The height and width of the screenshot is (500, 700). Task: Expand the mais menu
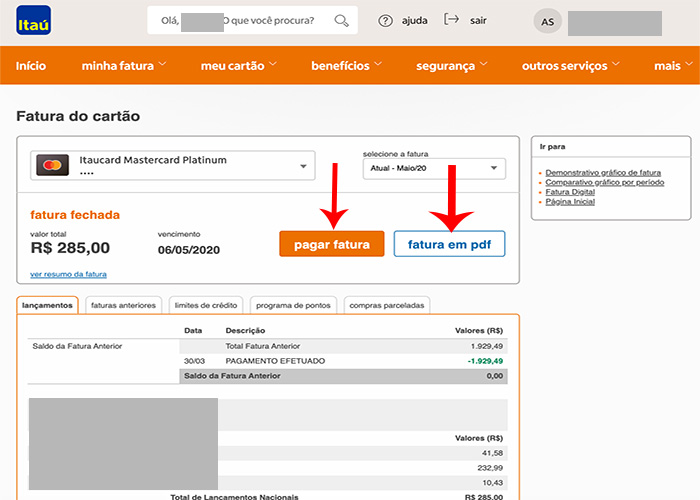click(673, 66)
